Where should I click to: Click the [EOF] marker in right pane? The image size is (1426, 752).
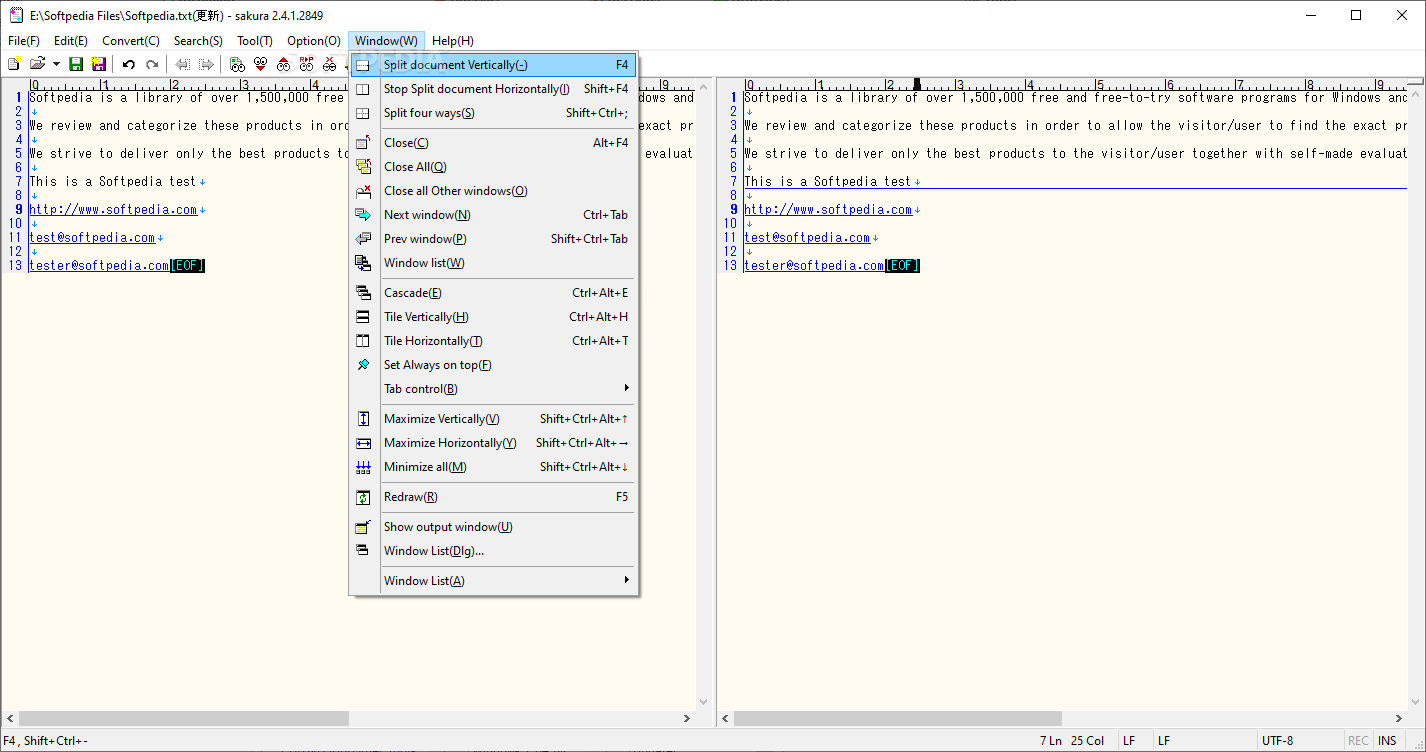coord(902,266)
